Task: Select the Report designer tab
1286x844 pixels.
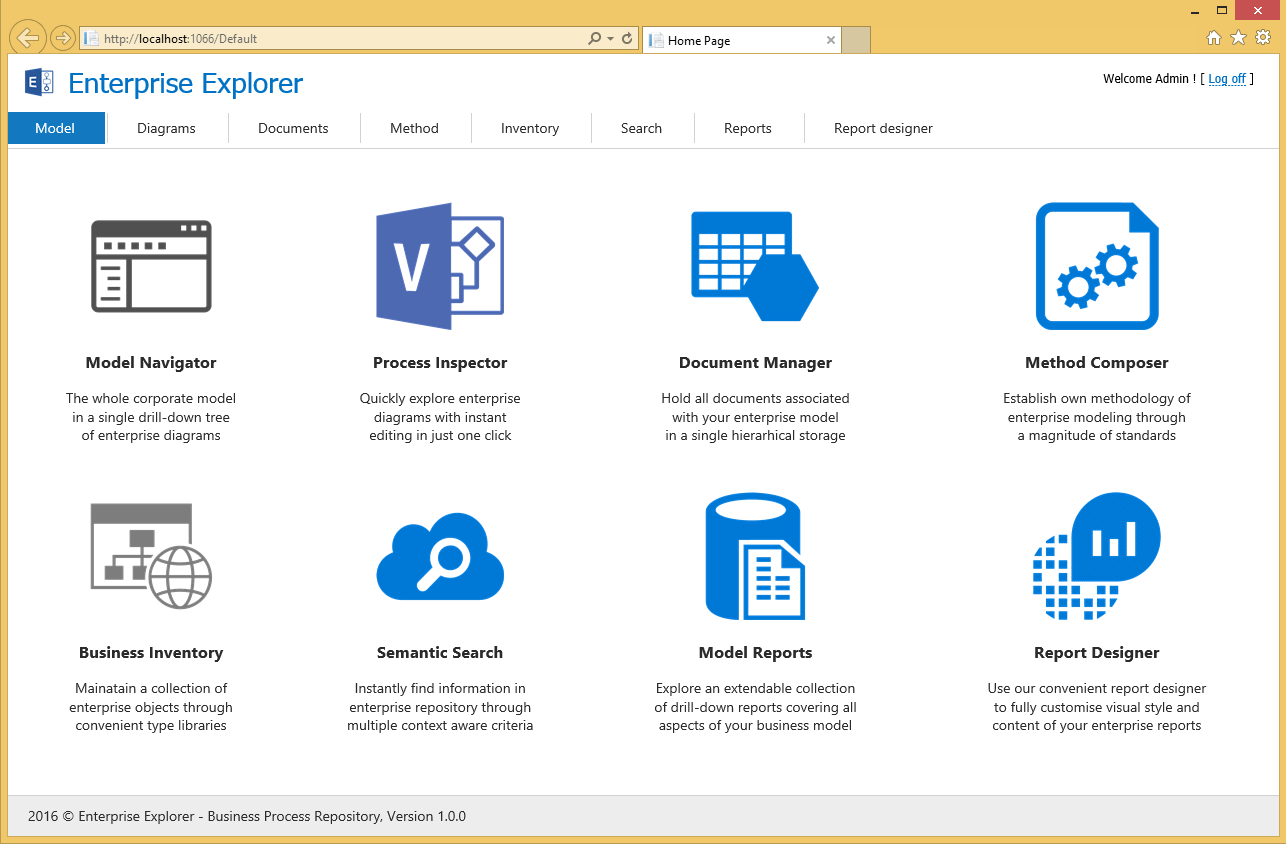Action: (883, 128)
